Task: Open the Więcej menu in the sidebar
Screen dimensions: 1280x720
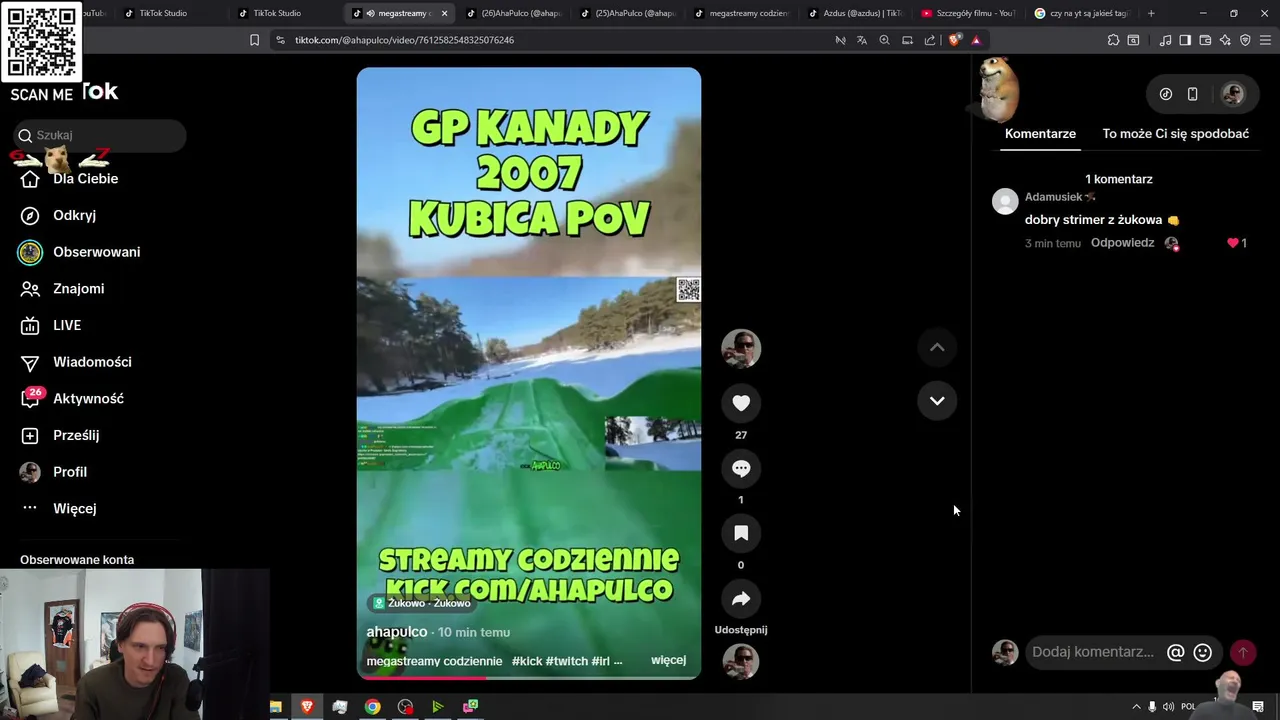Action: point(74,508)
